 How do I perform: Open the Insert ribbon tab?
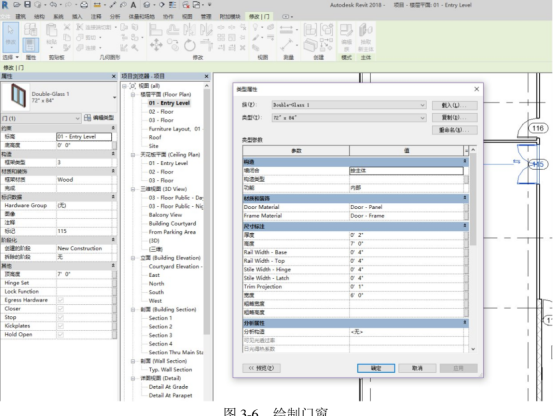pos(77,17)
